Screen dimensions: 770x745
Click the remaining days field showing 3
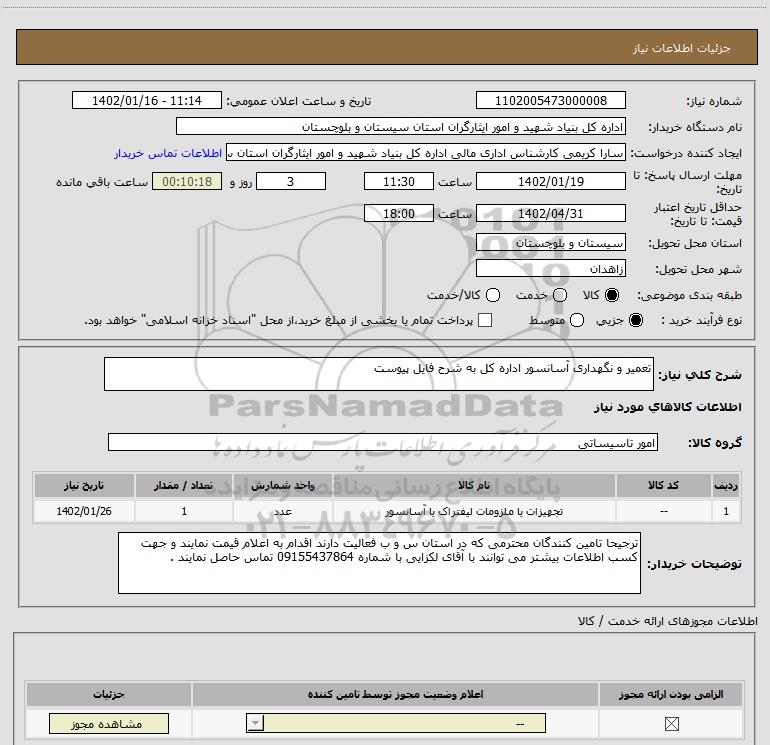click(291, 181)
